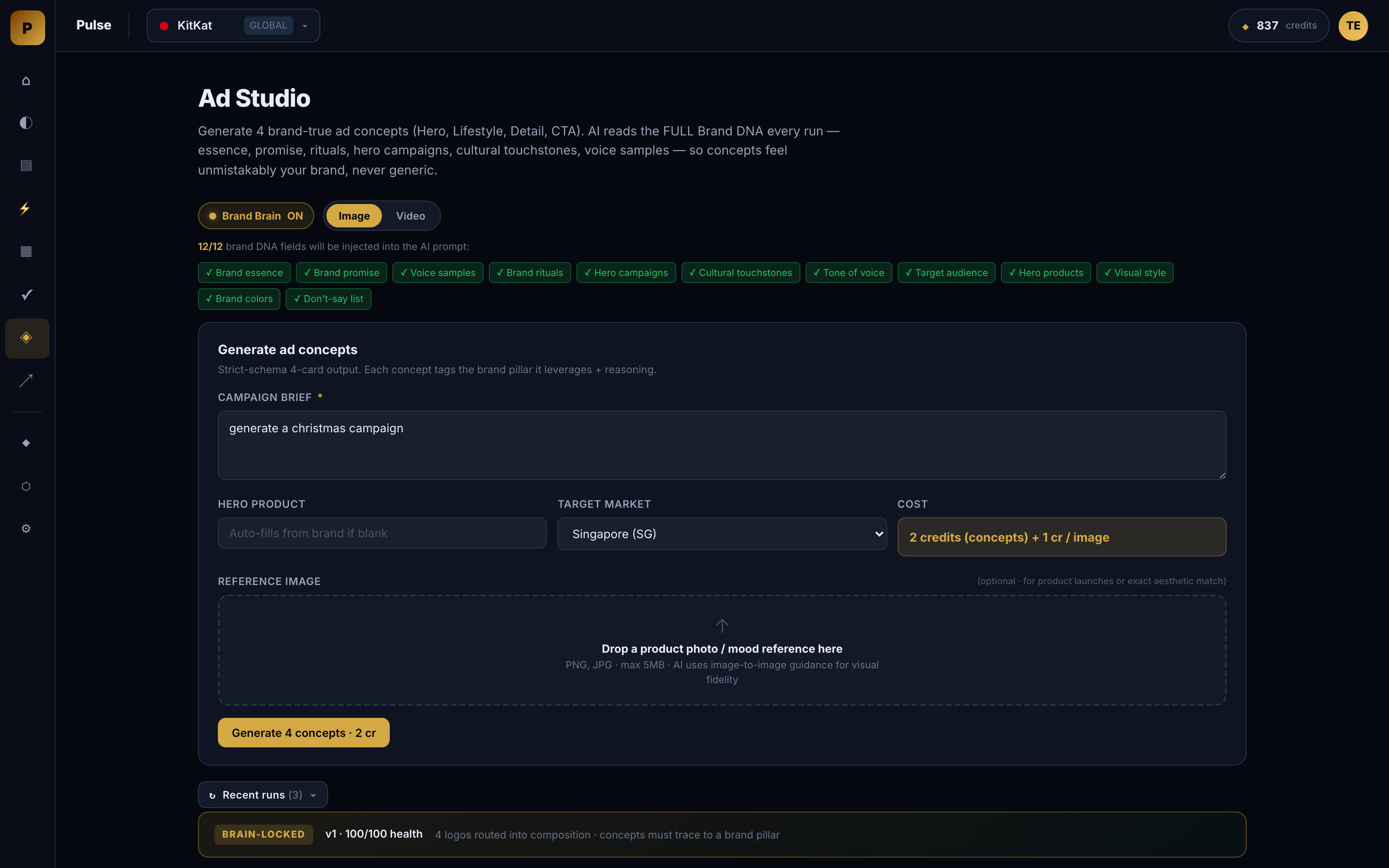This screenshot has width=1389, height=868.
Task: Open the KitKat GLOBAL brand selector
Action: click(234, 26)
